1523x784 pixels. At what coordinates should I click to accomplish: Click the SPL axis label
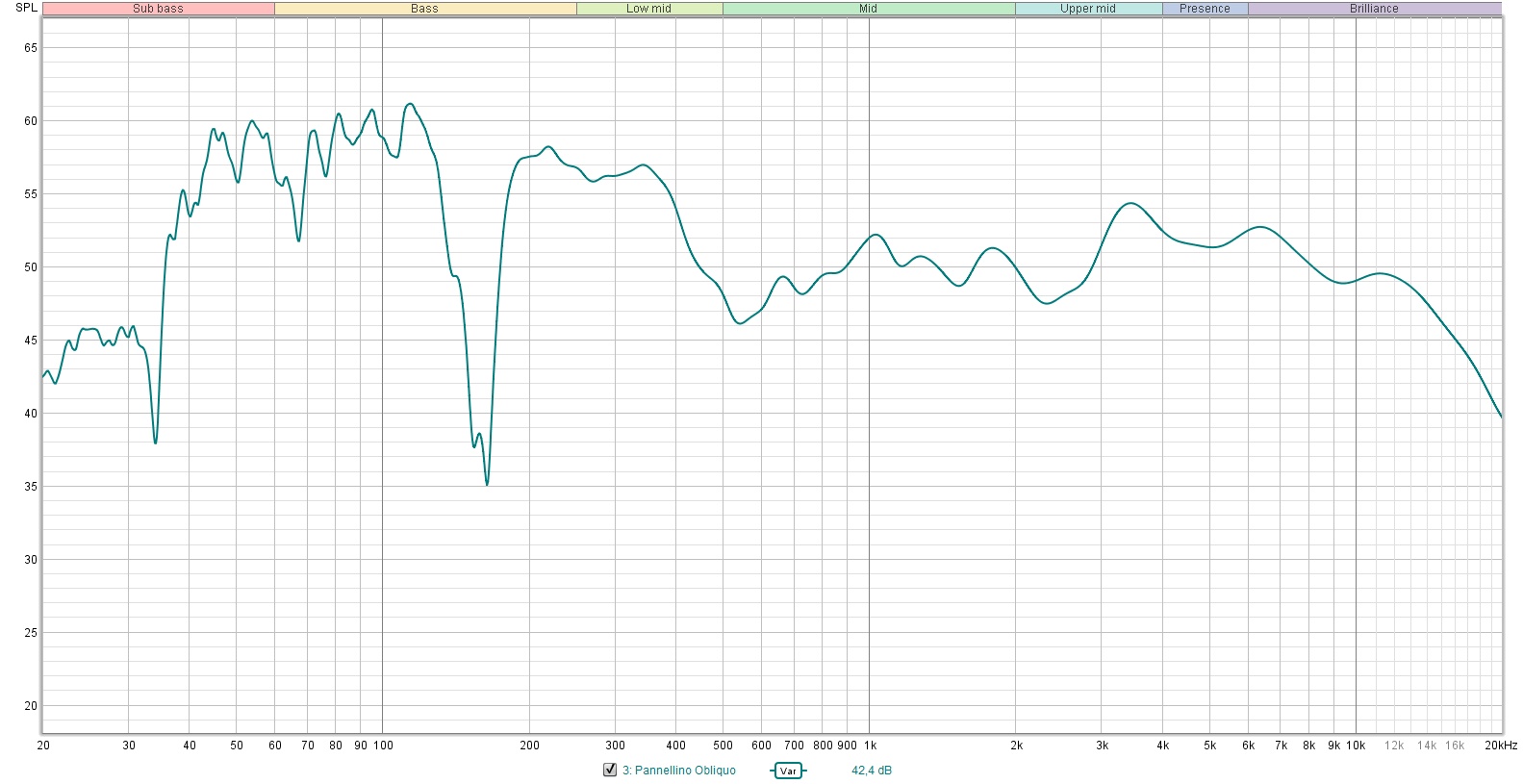(x=26, y=8)
